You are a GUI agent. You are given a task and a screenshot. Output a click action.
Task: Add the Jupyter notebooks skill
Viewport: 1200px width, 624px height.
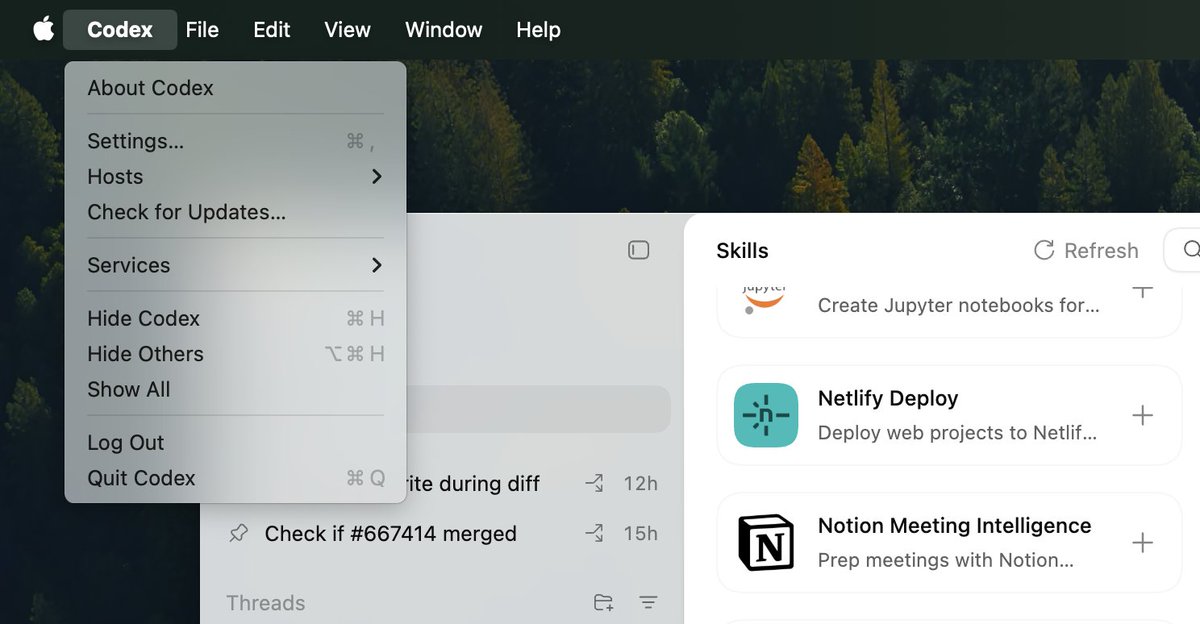coord(1142,290)
